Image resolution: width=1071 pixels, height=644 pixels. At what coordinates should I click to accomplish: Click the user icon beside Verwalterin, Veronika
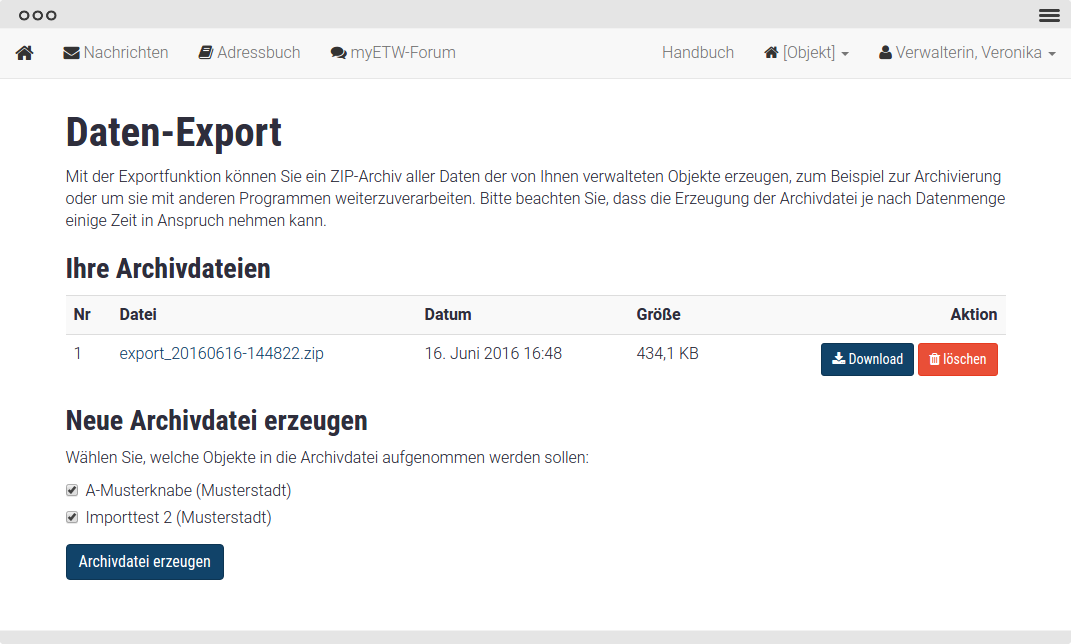(885, 53)
